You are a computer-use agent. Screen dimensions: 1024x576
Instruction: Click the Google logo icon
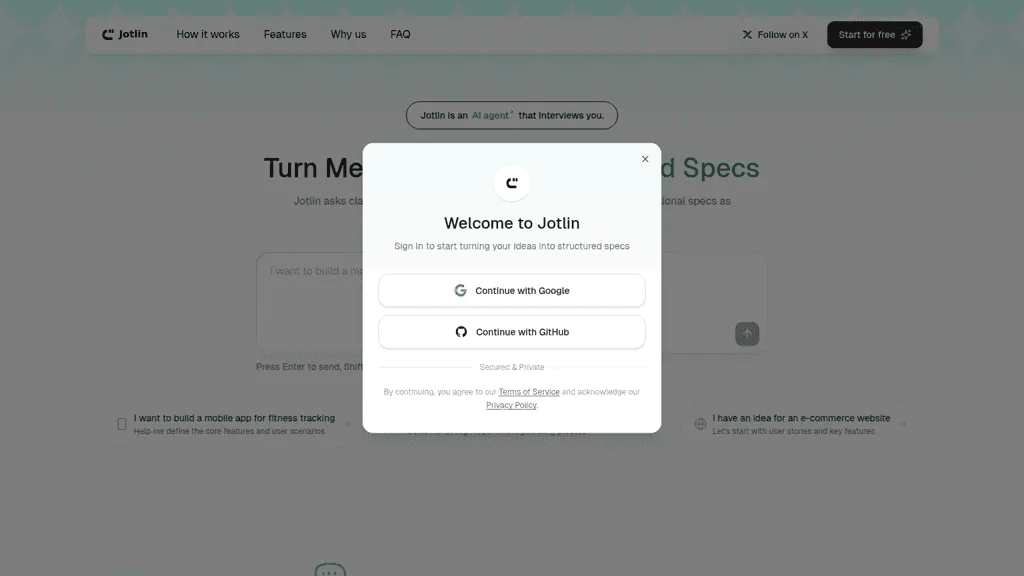(x=460, y=291)
